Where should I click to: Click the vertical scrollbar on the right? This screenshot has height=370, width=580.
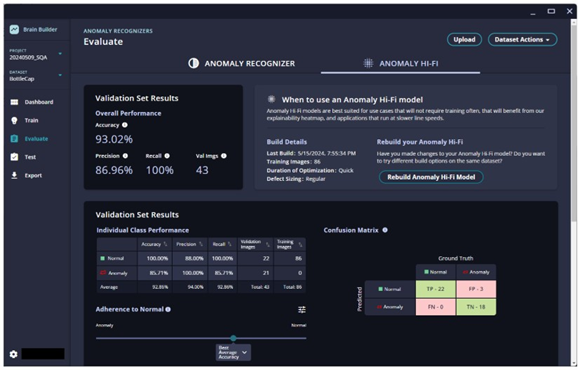(x=574, y=122)
